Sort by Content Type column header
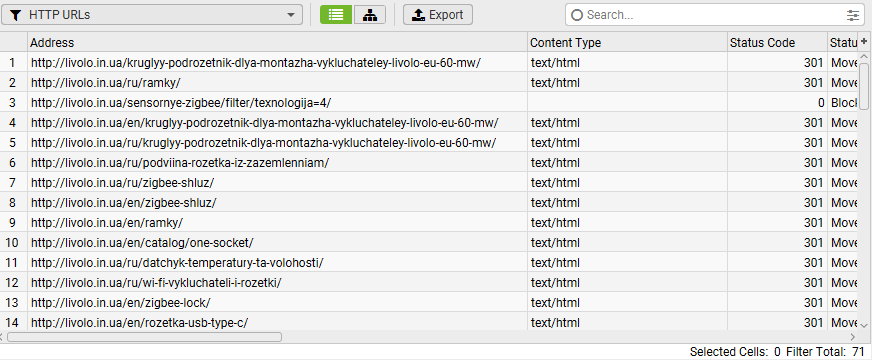Image resolution: width=872 pixels, height=360 pixels. 627,43
